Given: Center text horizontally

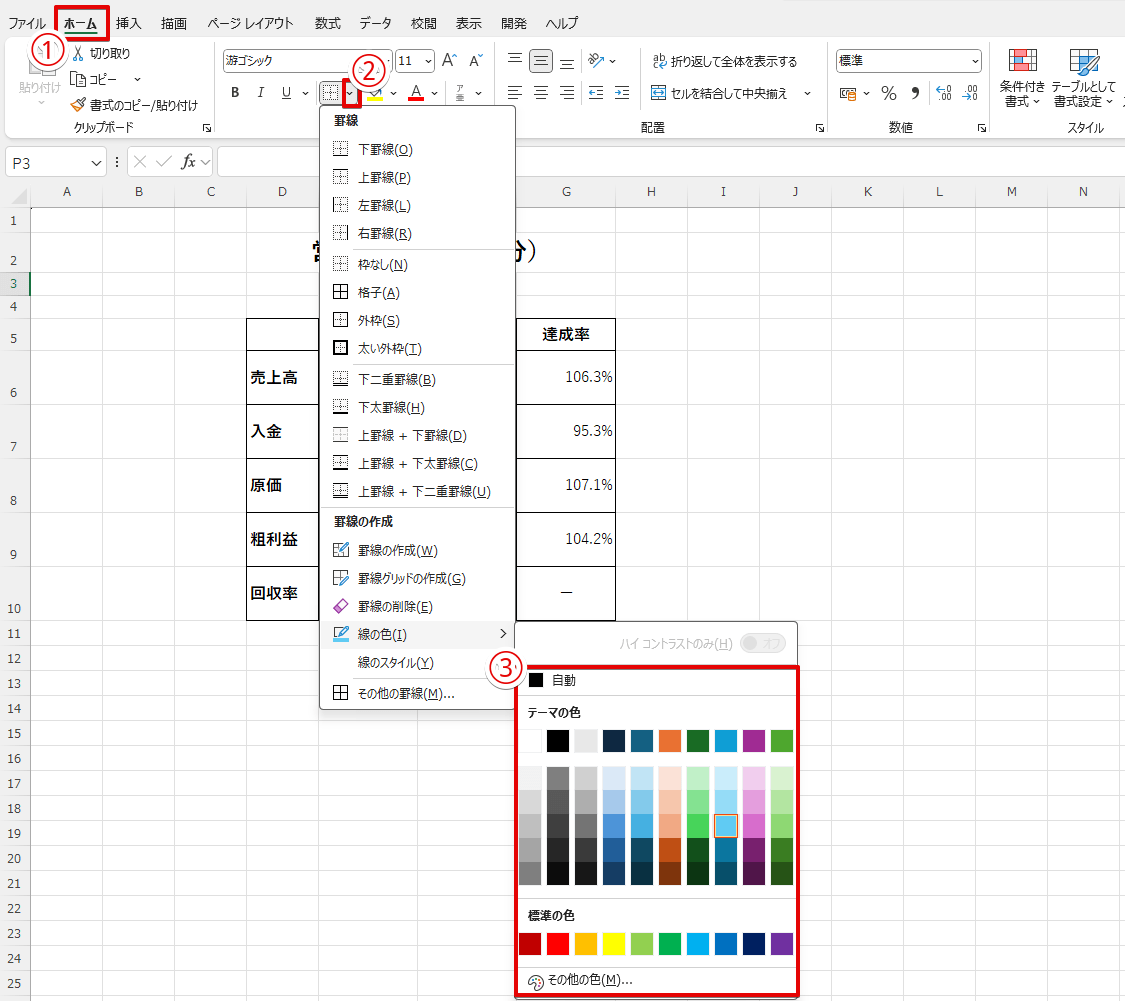Looking at the screenshot, I should point(540,93).
